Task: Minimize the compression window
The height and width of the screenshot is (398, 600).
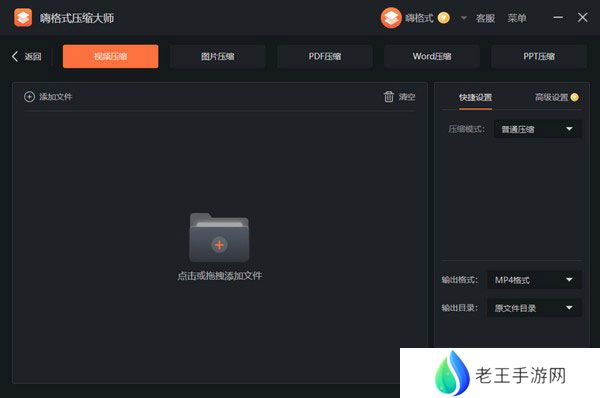Action: 558,18
